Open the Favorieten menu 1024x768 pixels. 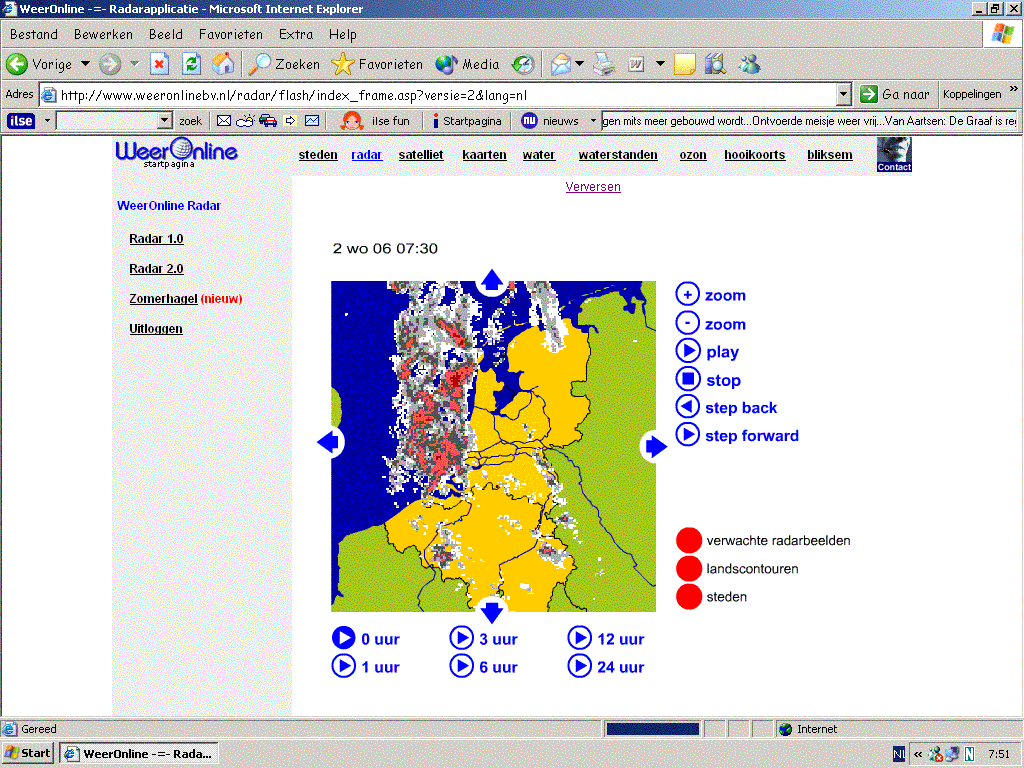click(231, 35)
